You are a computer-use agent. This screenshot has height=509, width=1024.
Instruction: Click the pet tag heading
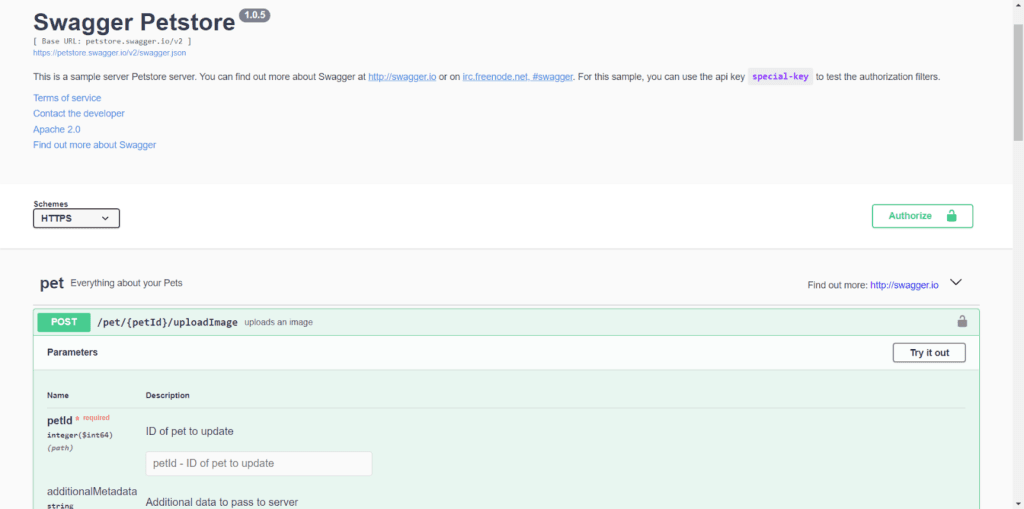52,283
